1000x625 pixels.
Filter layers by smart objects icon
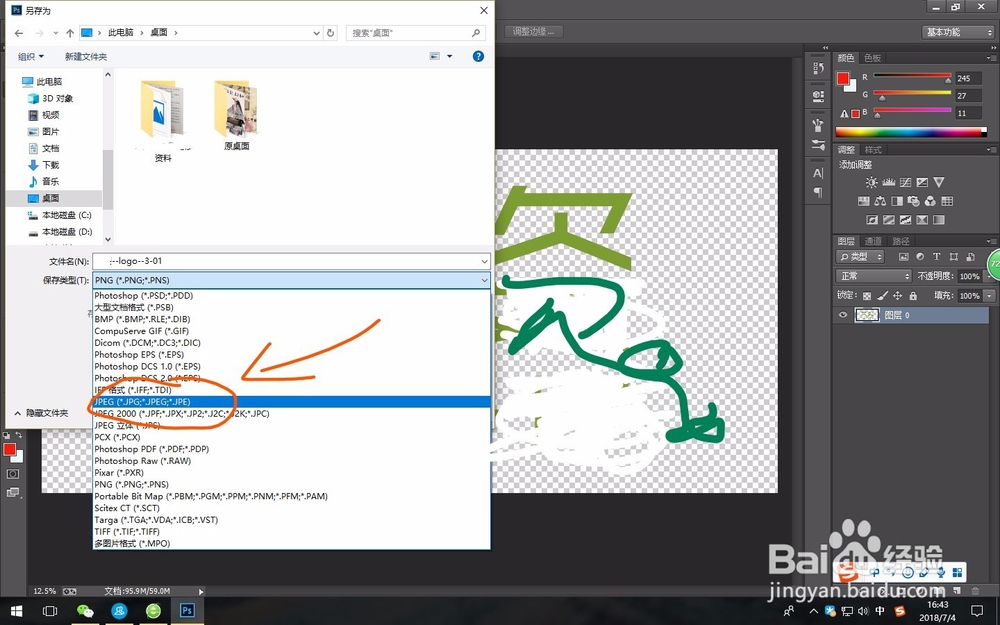(970, 256)
